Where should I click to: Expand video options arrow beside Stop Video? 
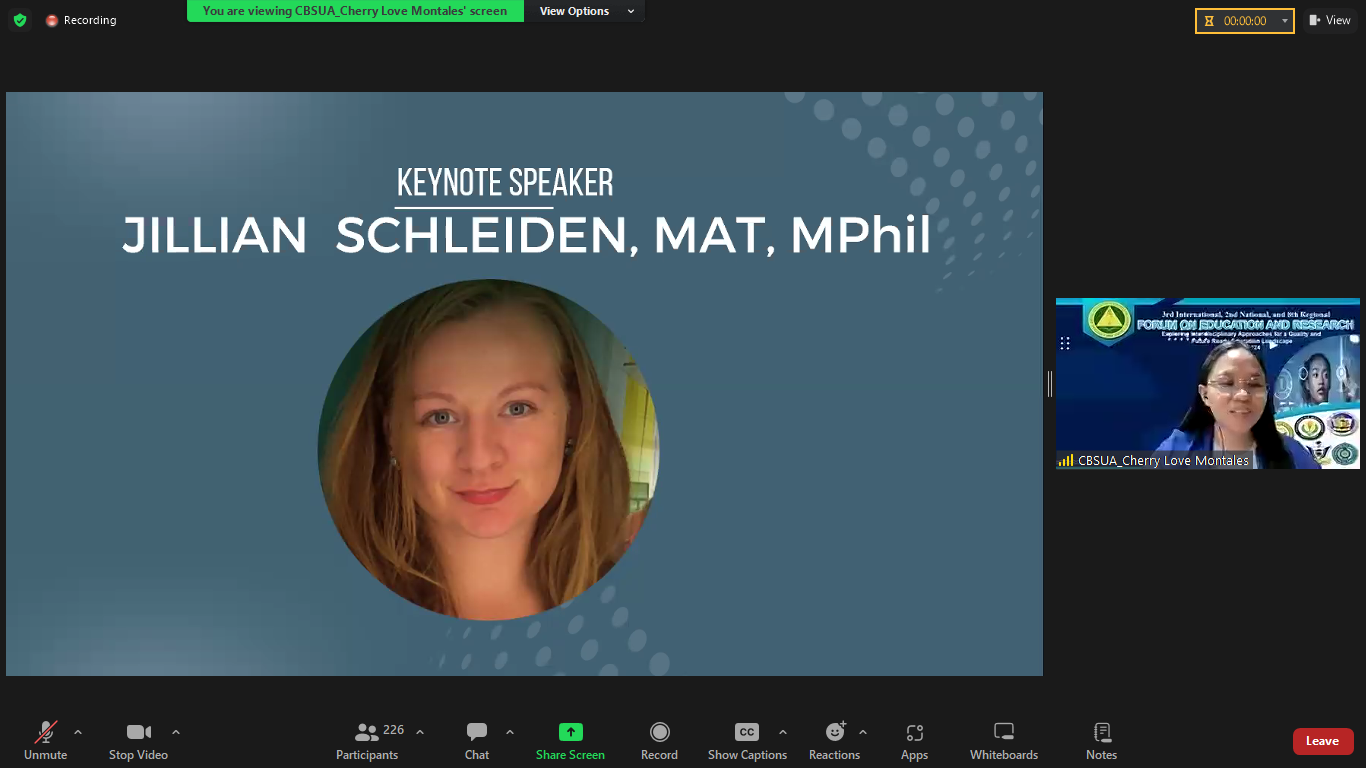(176, 732)
